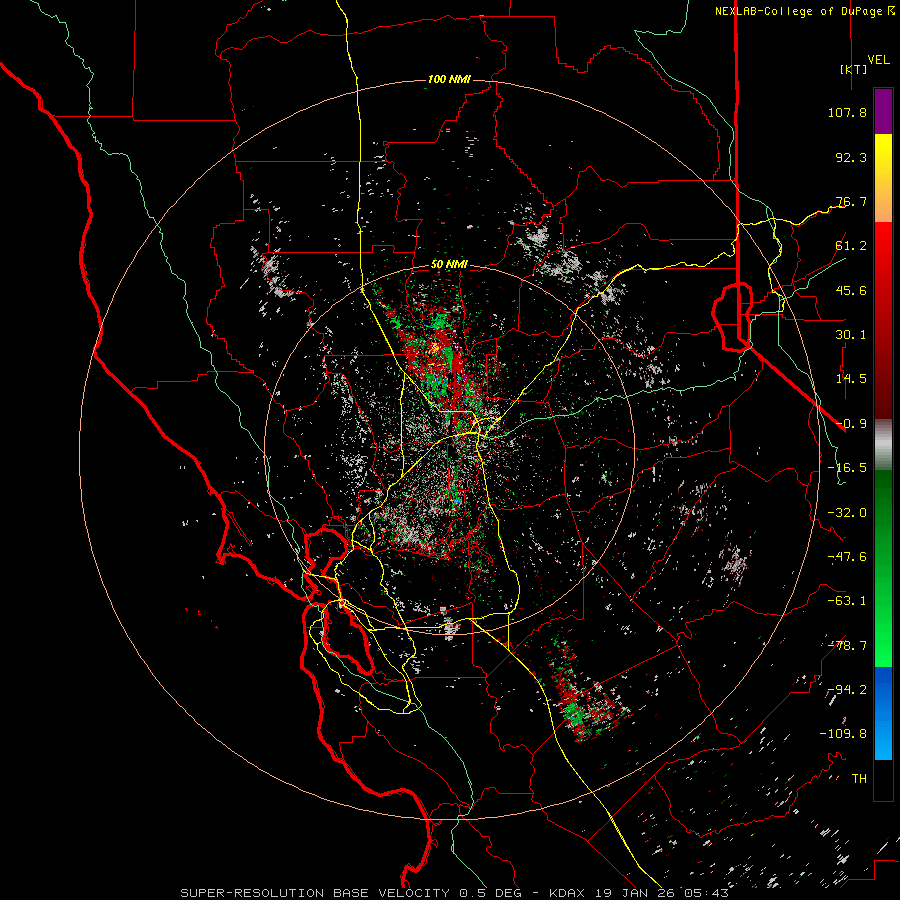Click the purple segment of the color bar
The image size is (900, 900).
(883, 111)
